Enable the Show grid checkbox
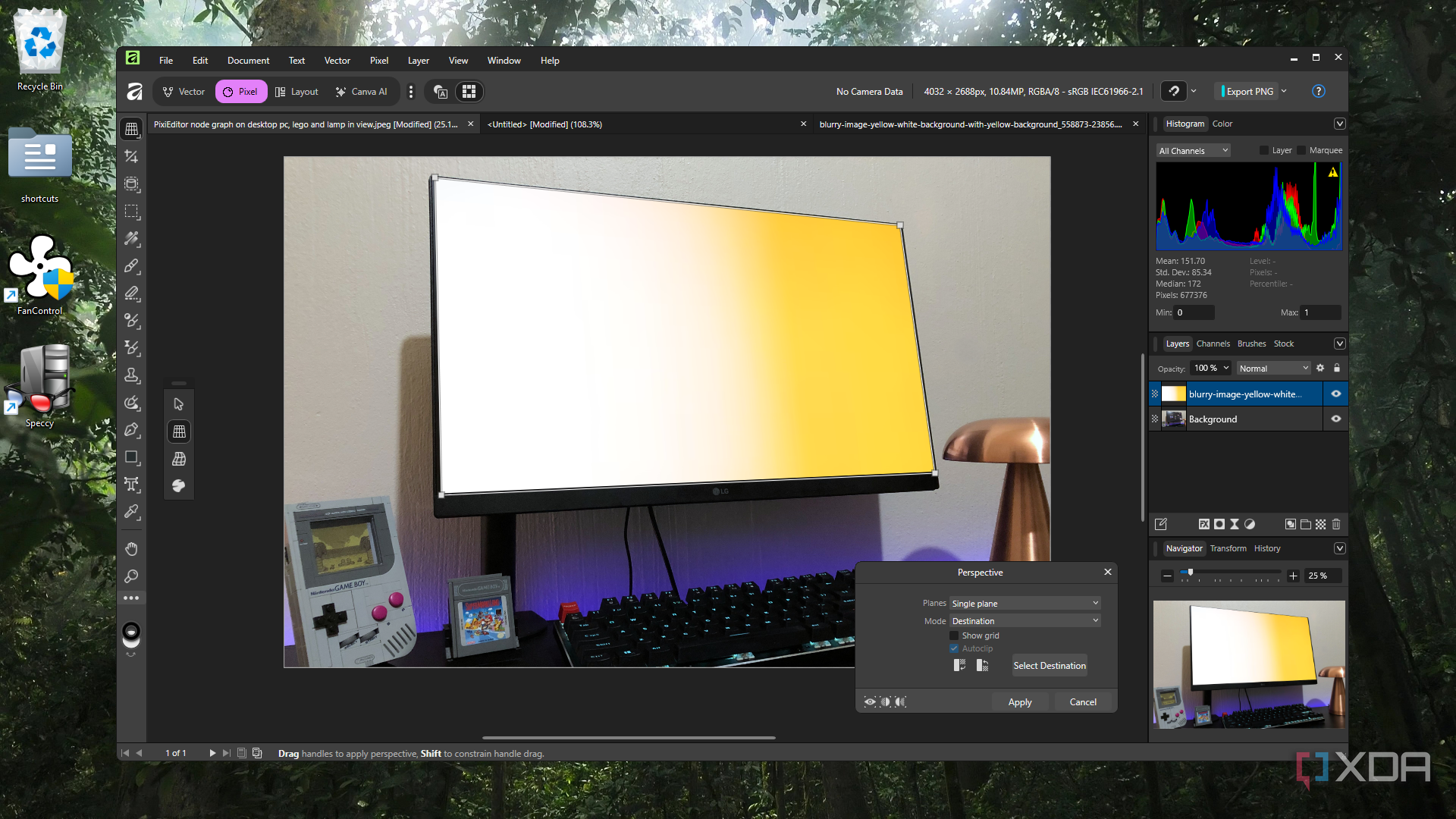The height and width of the screenshot is (819, 1456). point(954,635)
